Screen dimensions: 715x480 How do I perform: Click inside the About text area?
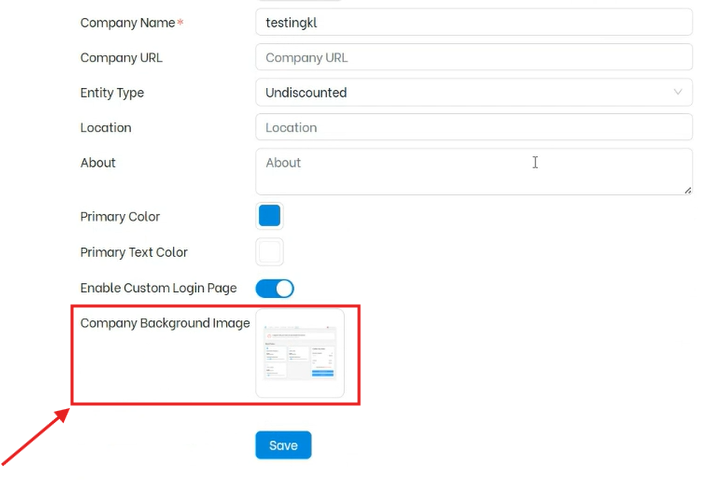[473, 171]
